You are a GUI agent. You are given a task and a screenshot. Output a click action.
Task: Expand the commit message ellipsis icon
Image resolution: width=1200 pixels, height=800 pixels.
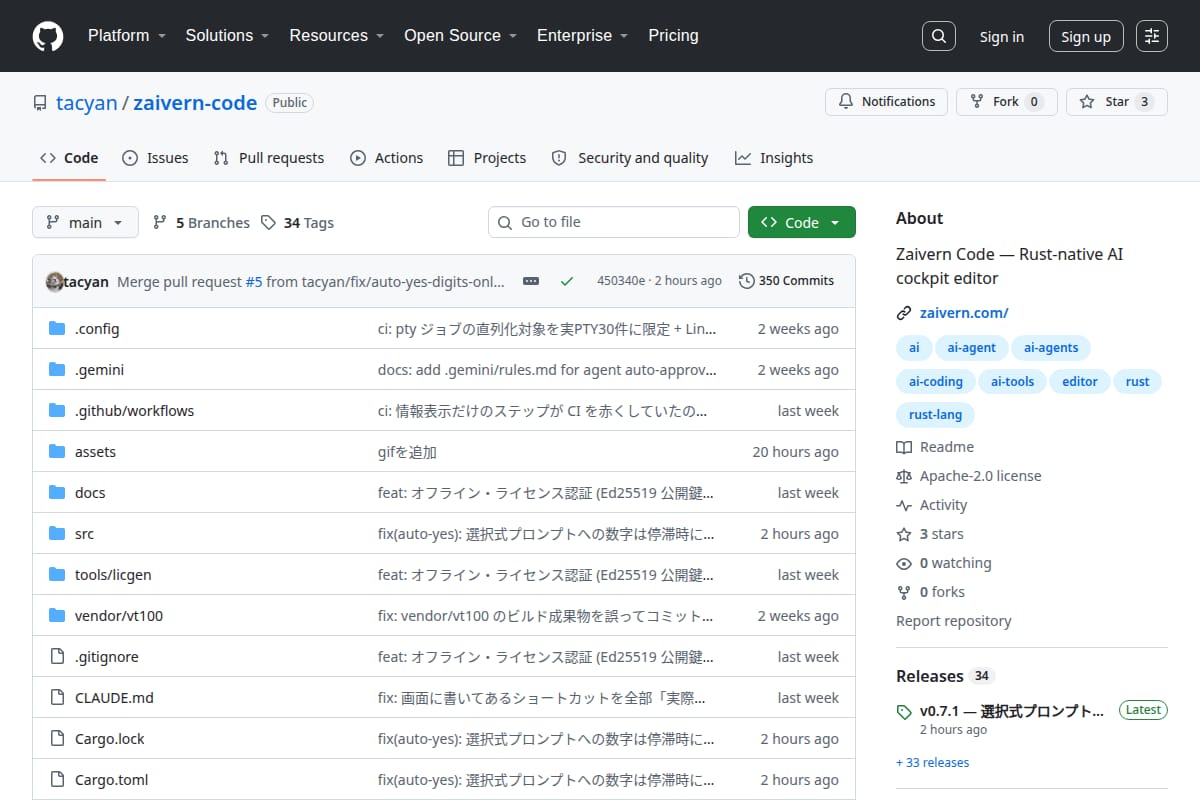point(531,281)
